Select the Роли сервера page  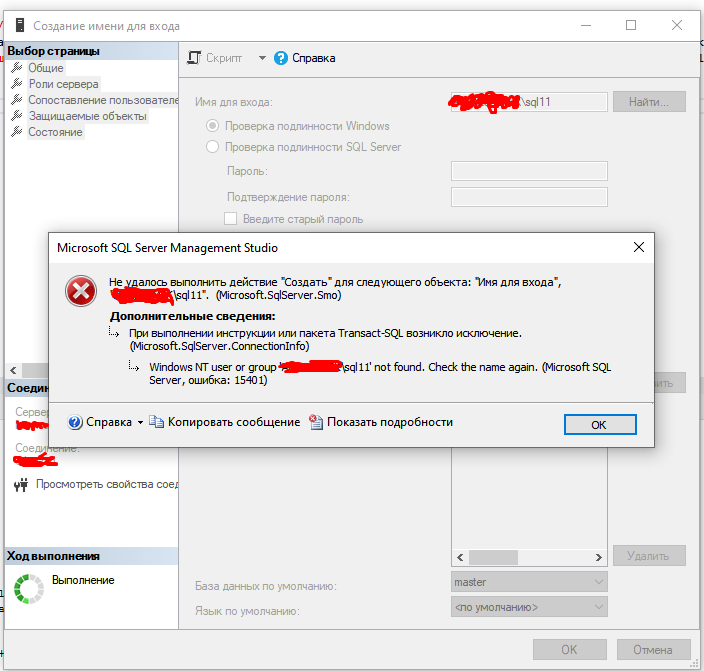pos(63,84)
